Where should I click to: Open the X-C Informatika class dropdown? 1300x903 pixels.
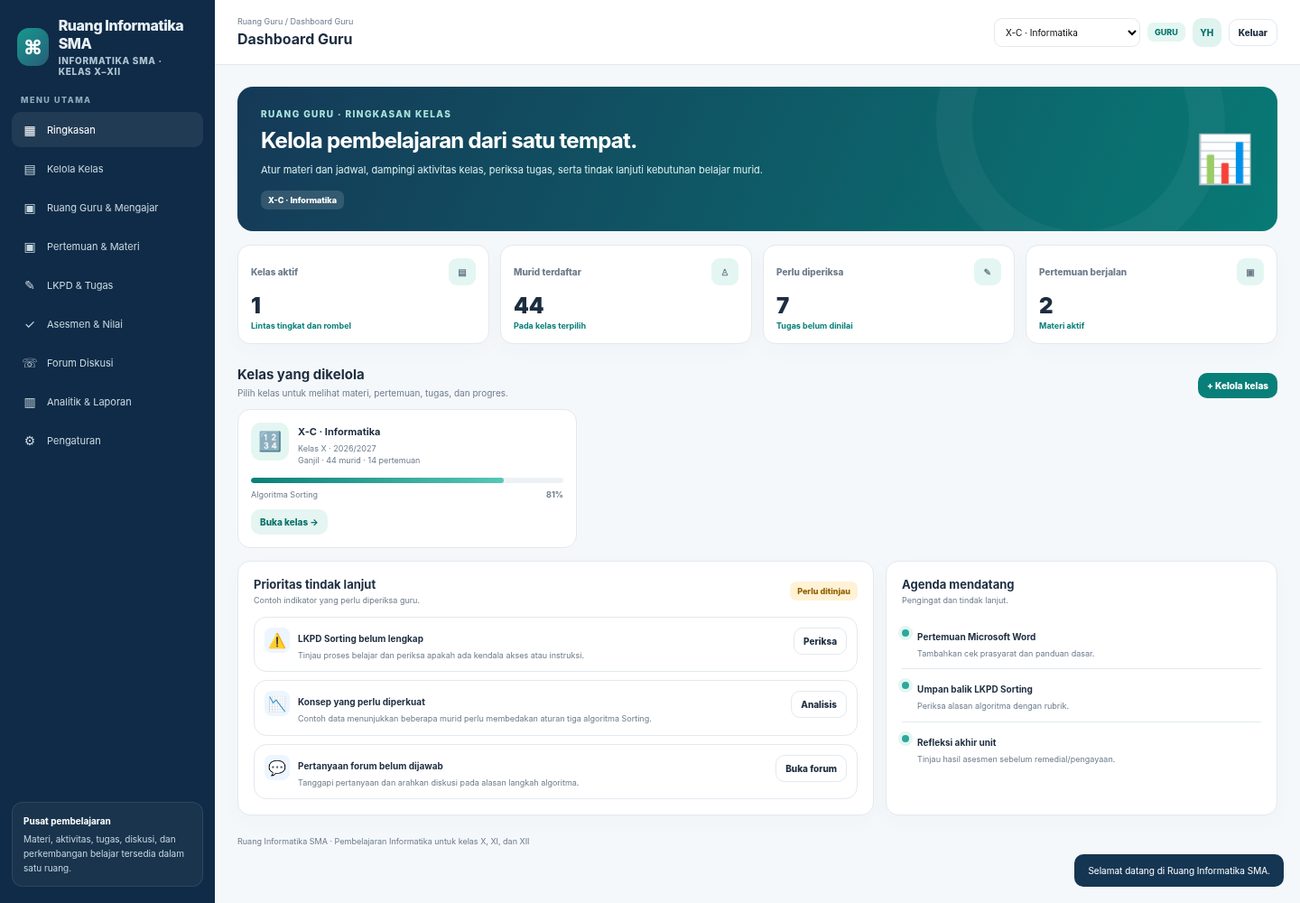[1067, 33]
